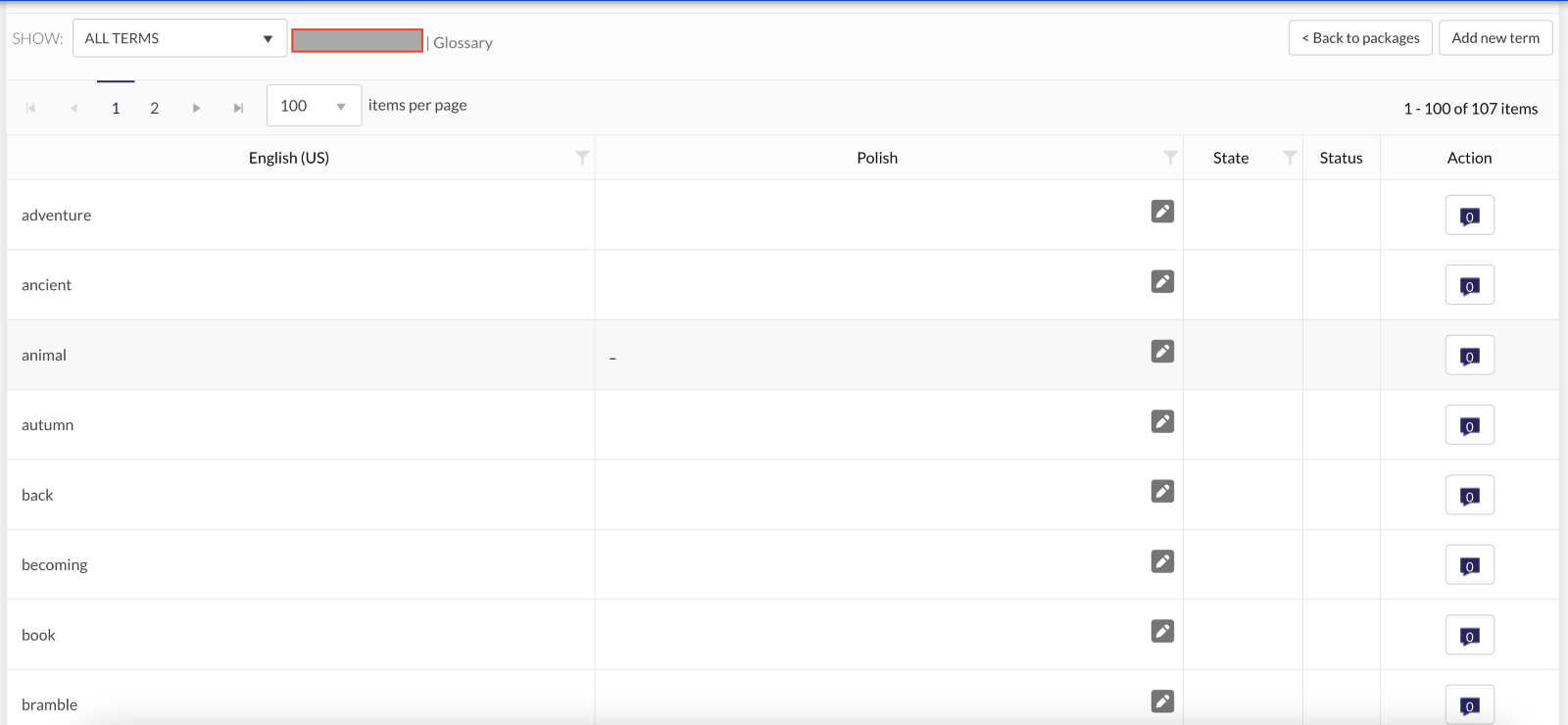Edit Polish translation for ancient
Screen dimensions: 1568x725
coord(1162,282)
